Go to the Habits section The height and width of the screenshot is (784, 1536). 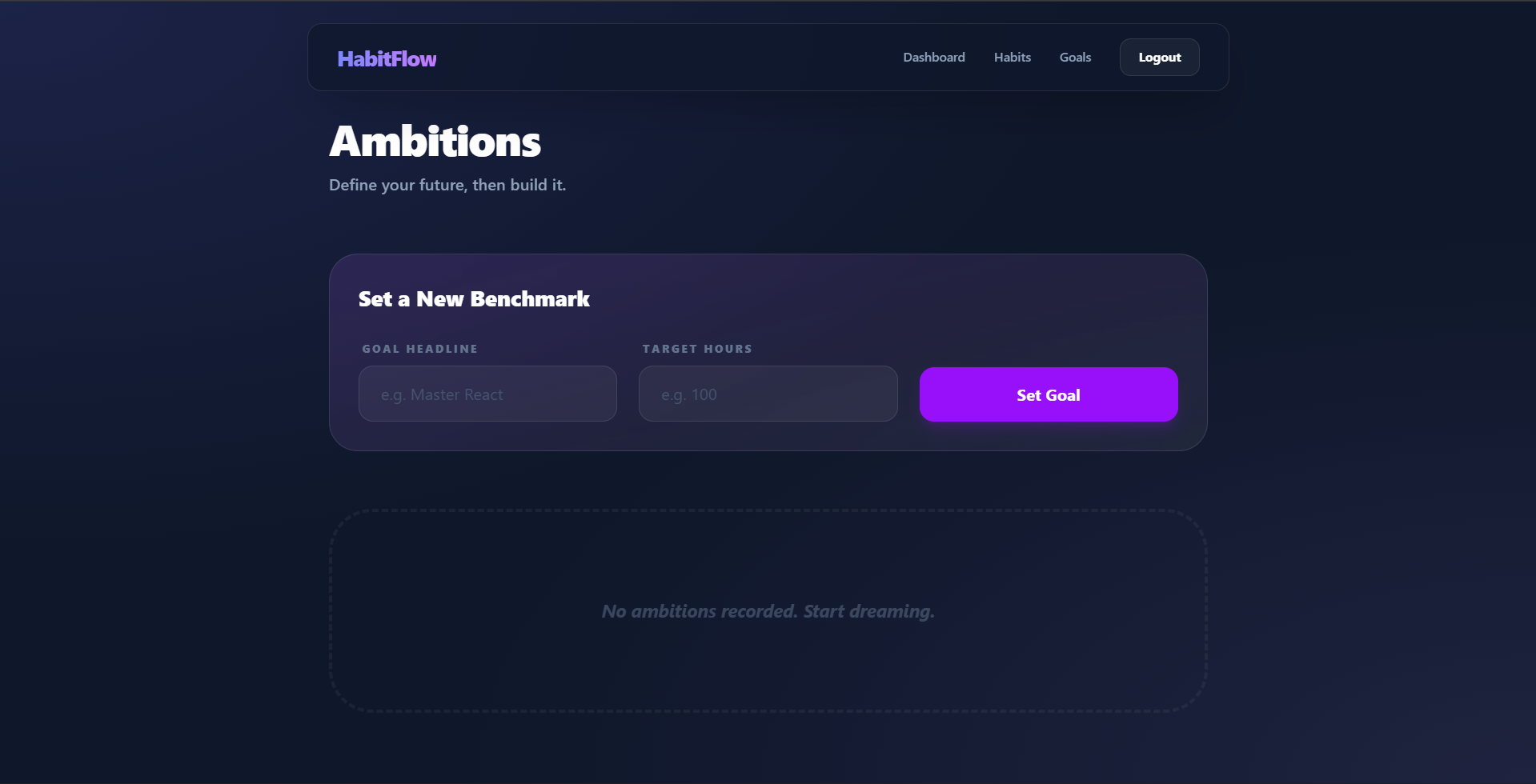[1012, 58]
